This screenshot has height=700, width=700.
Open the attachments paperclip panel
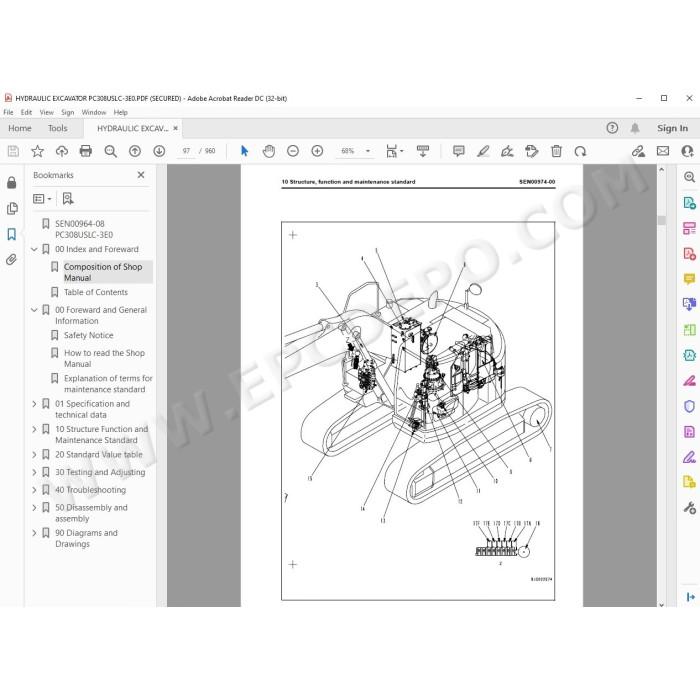pos(12,259)
